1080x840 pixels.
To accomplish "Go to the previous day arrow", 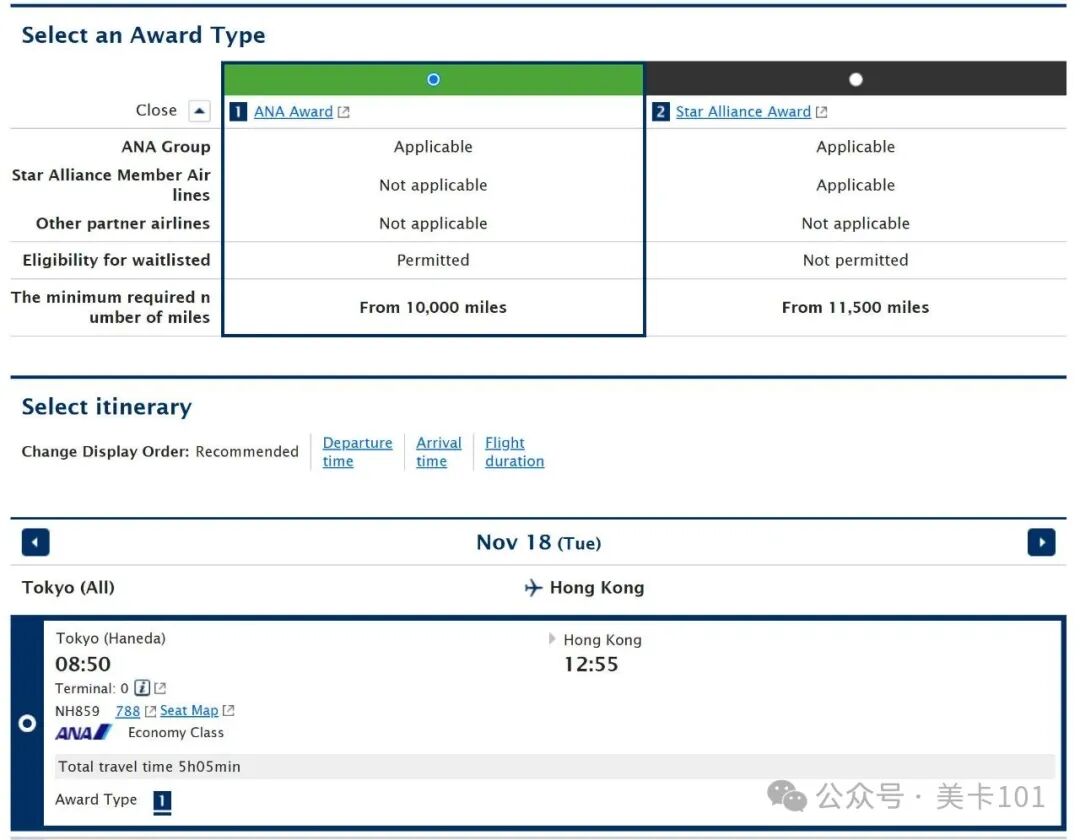I will [35, 543].
